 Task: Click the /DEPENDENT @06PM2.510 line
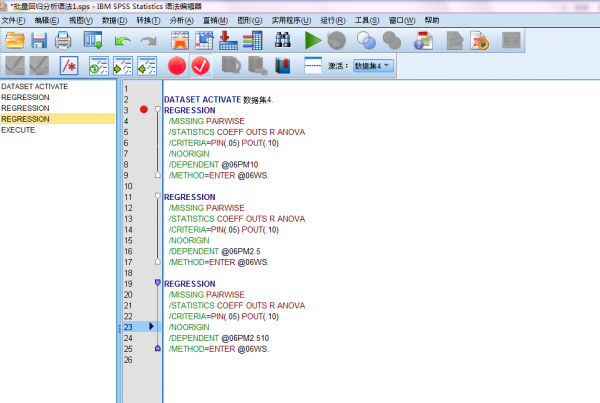(x=218, y=338)
